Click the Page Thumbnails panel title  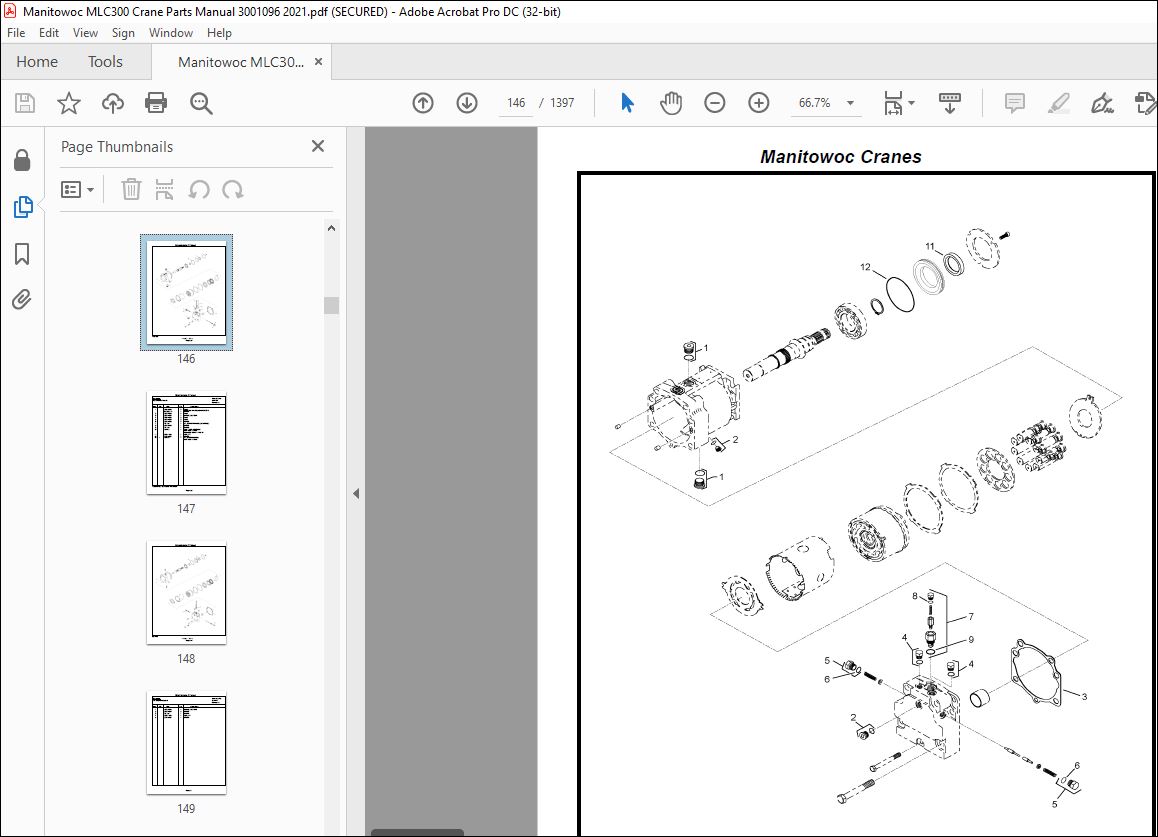coord(117,146)
